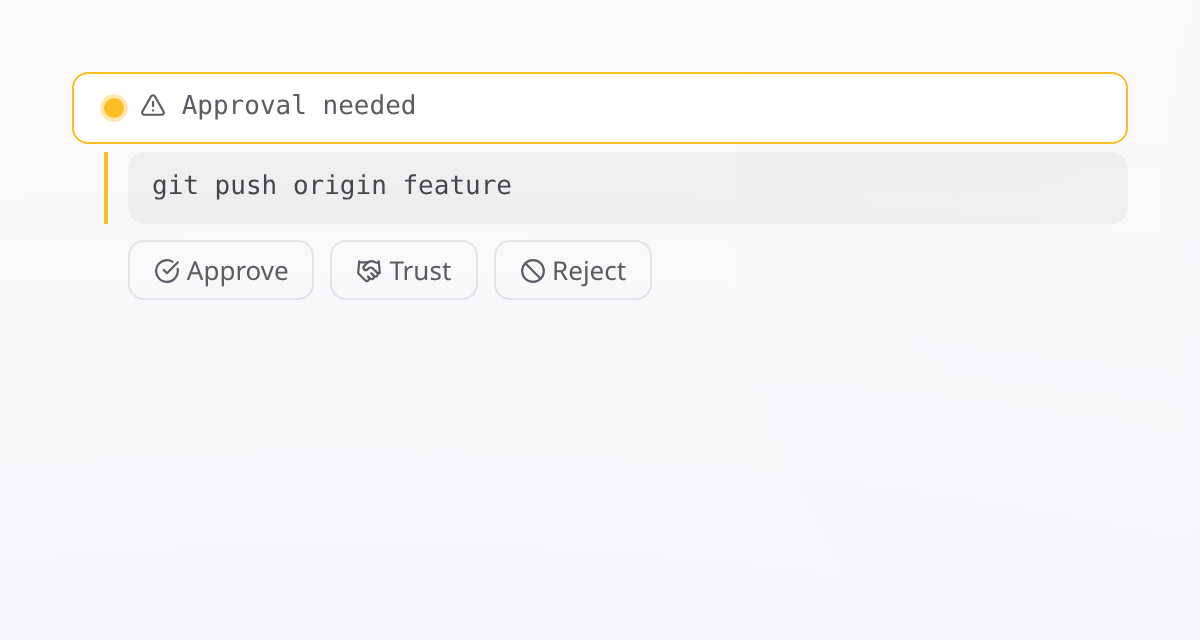Click the word "feature" in the command
The height and width of the screenshot is (640, 1200).
point(457,186)
